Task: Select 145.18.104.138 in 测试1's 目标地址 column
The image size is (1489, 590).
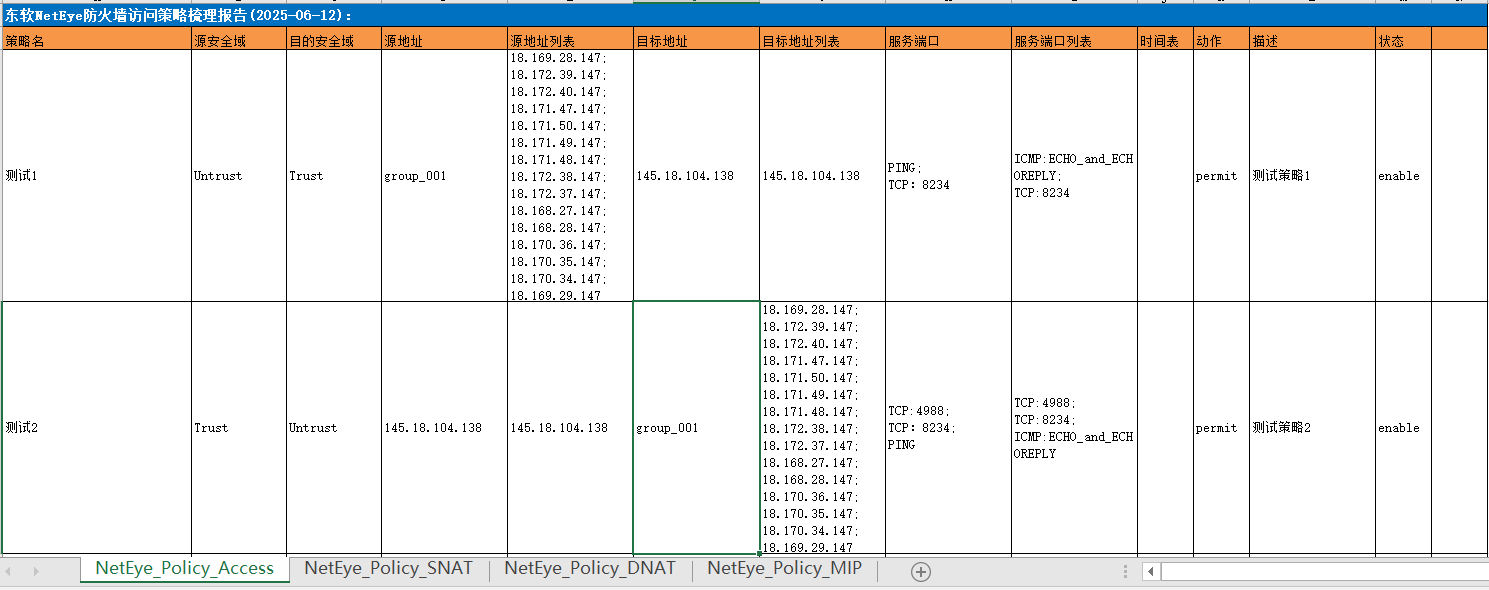Action: [696, 176]
